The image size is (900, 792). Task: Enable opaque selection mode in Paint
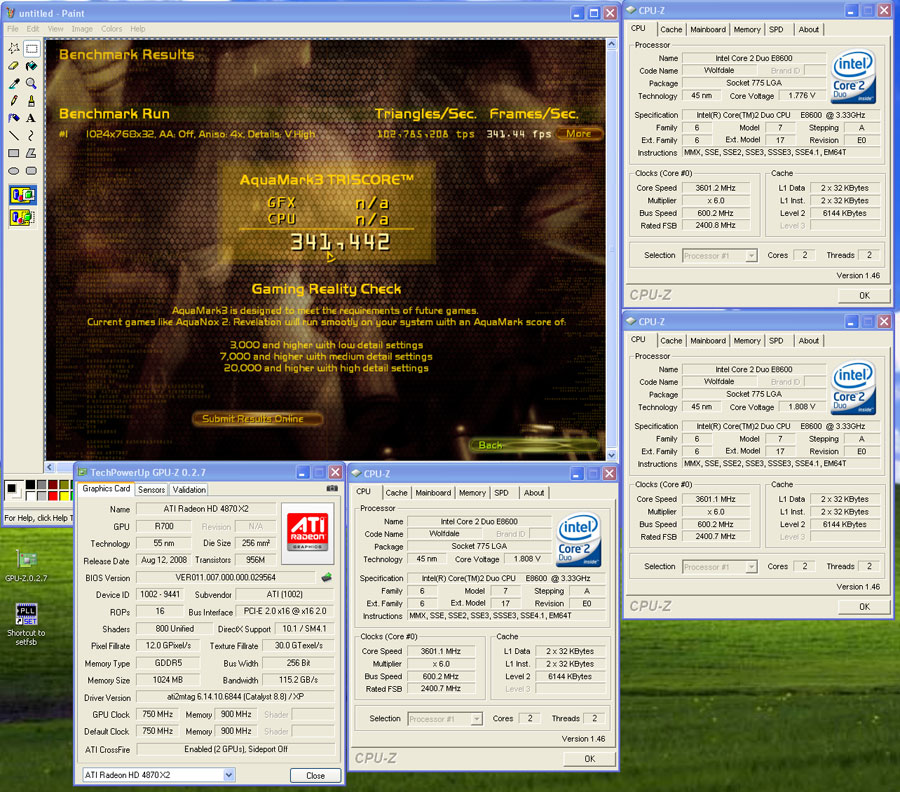click(23, 196)
